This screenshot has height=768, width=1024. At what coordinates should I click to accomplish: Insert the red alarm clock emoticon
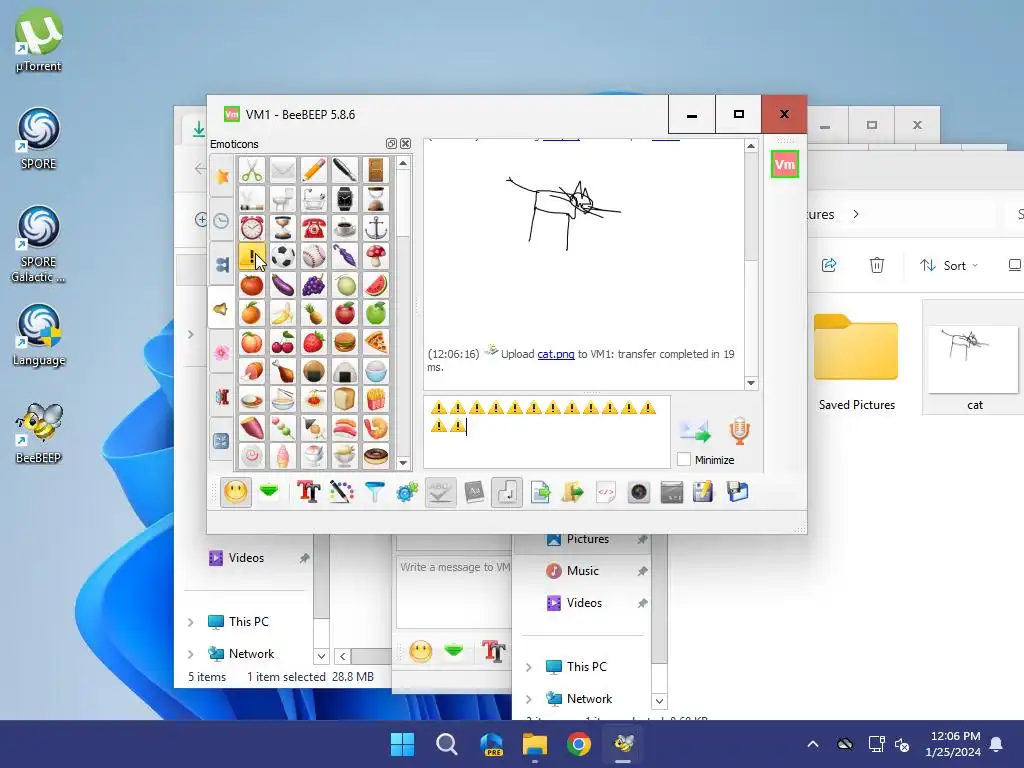tap(251, 228)
